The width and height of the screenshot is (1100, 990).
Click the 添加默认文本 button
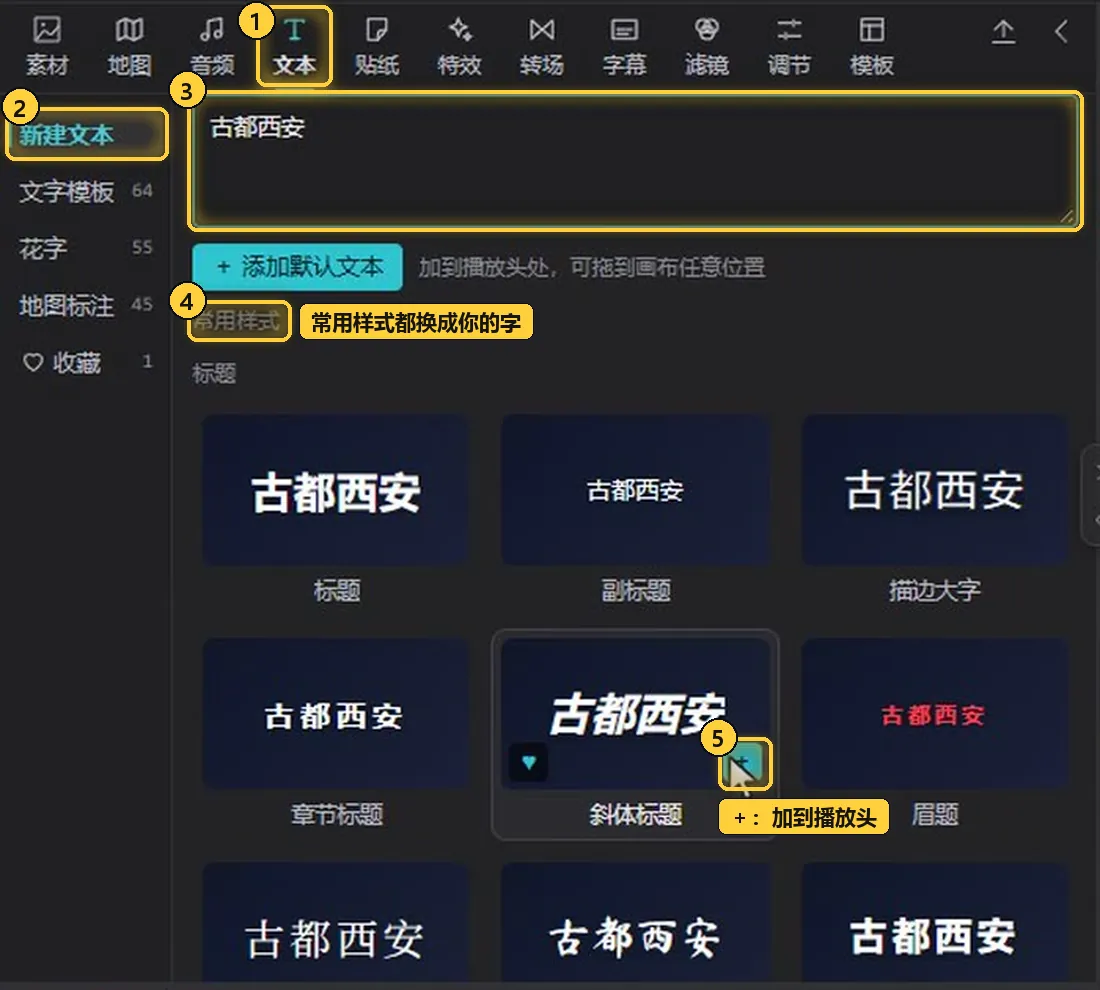tap(297, 267)
